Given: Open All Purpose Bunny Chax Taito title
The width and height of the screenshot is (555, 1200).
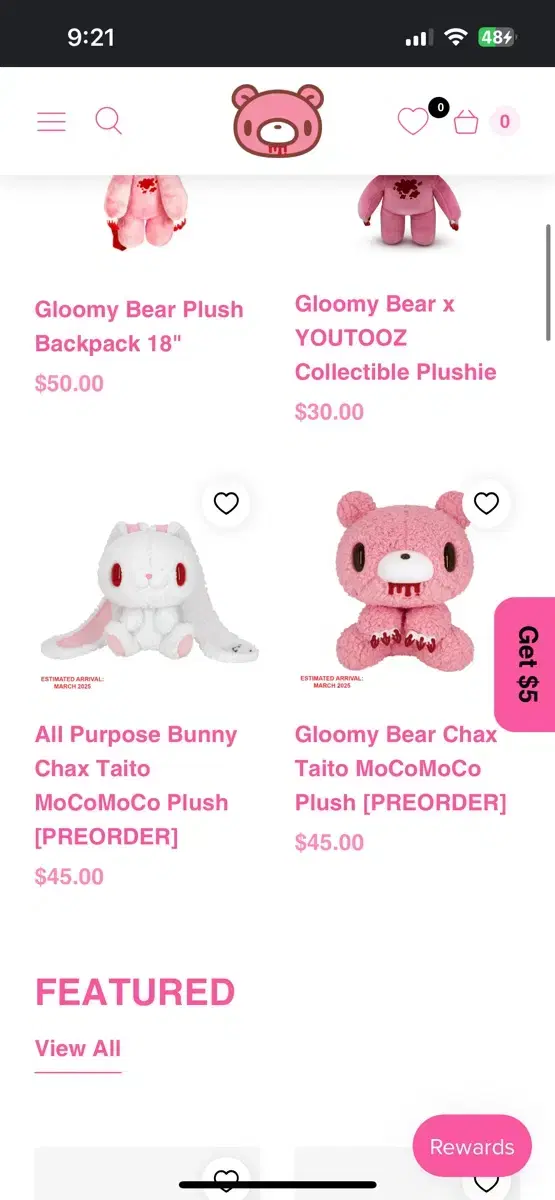Looking at the screenshot, I should (135, 785).
